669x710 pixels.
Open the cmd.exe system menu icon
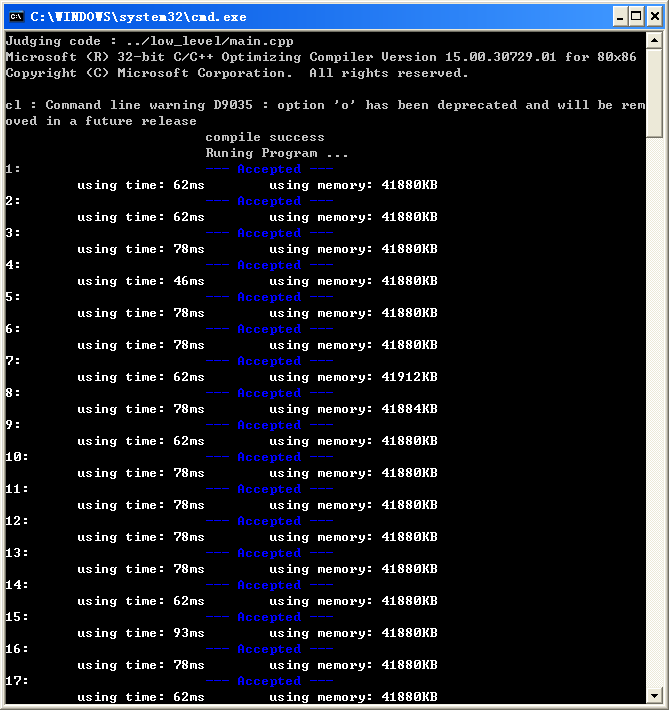[15, 16]
